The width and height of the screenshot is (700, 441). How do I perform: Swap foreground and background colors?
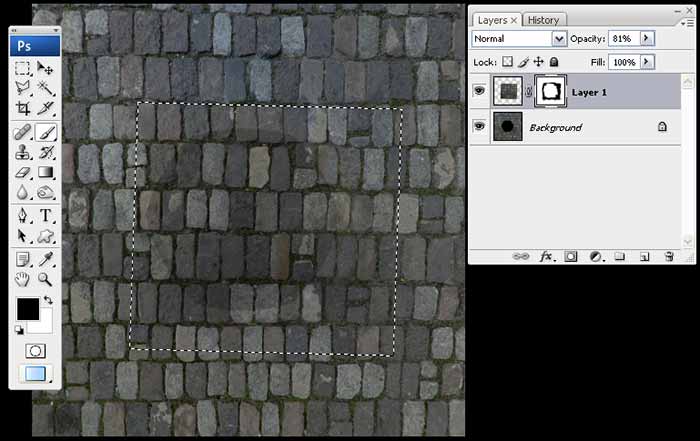click(x=48, y=300)
